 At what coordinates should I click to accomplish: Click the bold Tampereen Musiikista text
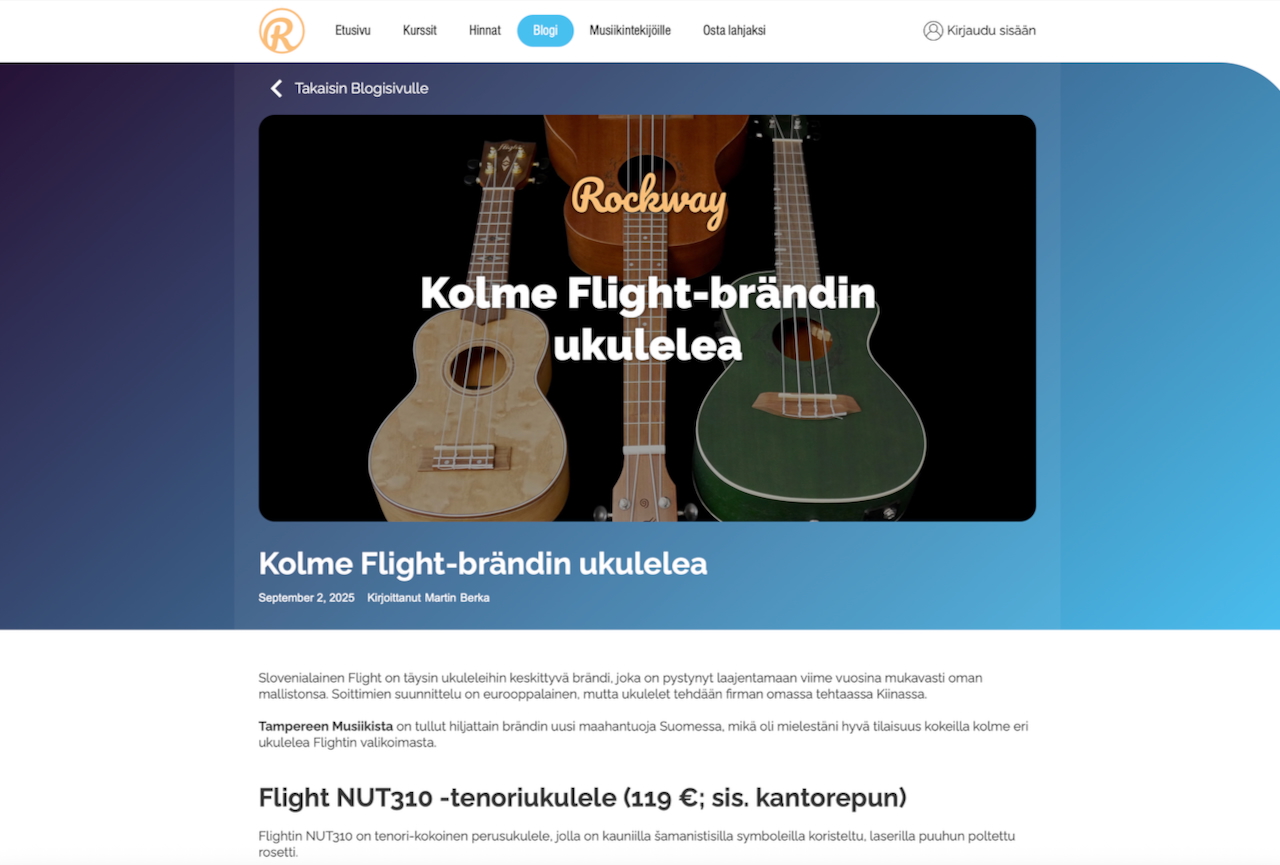click(x=325, y=726)
